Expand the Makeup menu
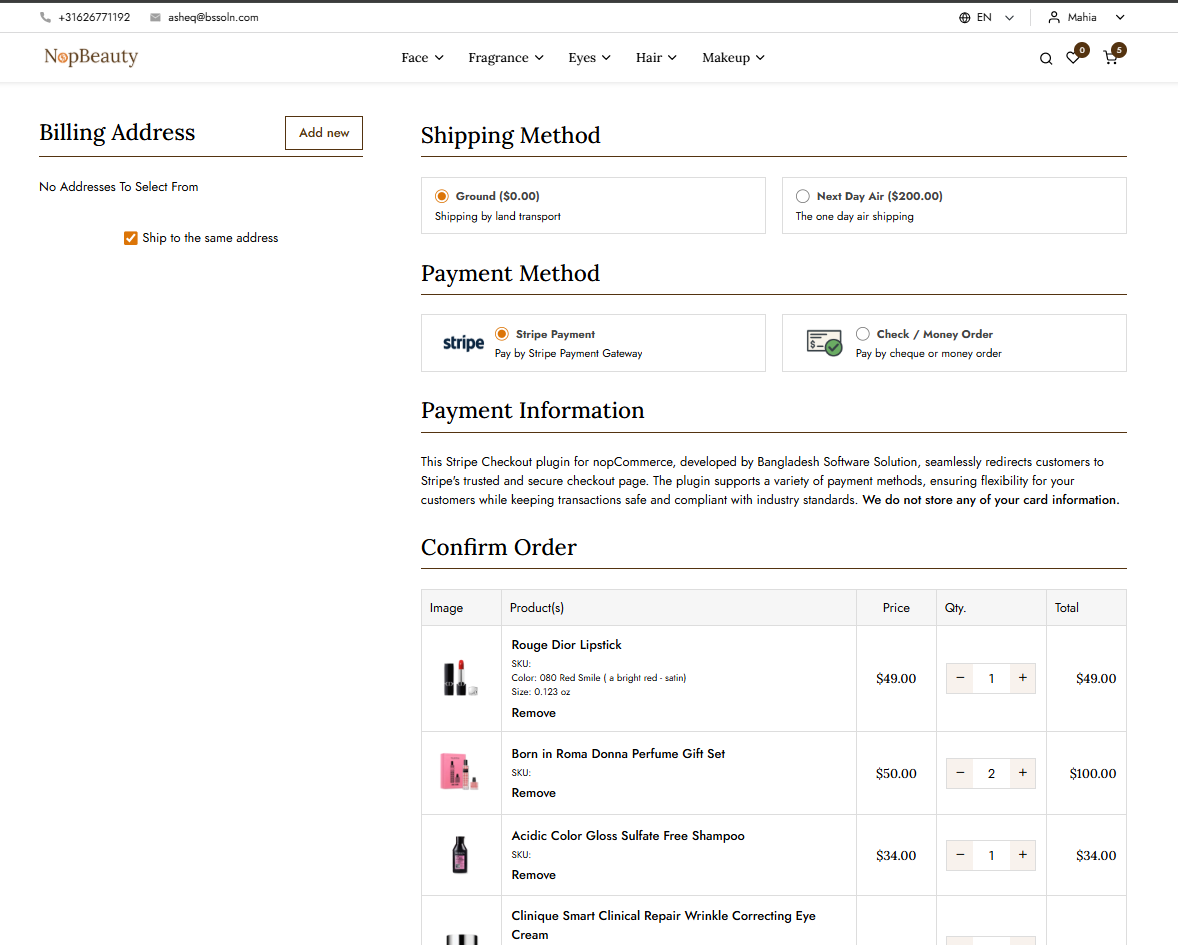Viewport: 1178px width, 945px height. click(733, 58)
